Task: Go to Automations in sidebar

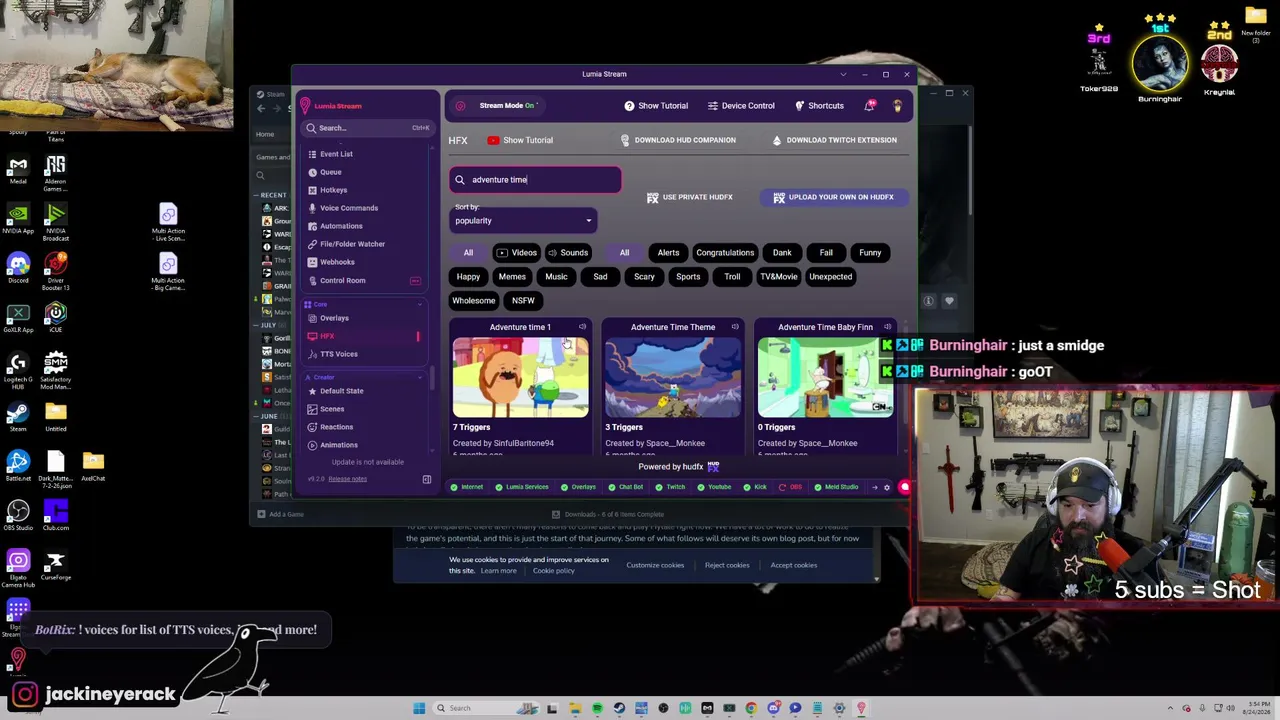Action: coord(341,226)
